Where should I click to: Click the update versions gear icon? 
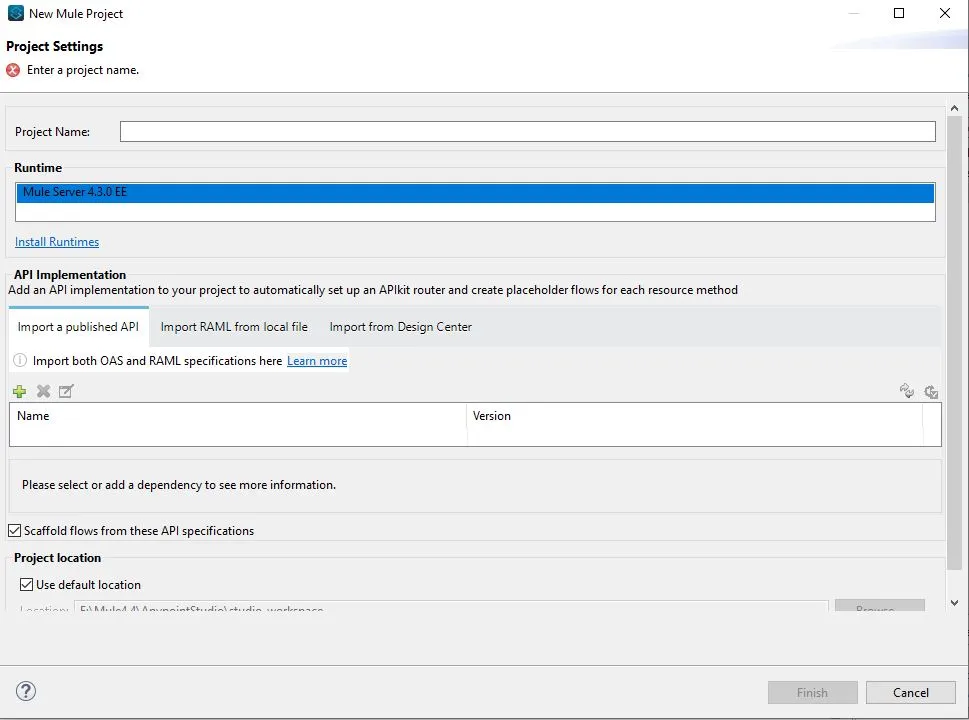pyautogui.click(x=931, y=391)
